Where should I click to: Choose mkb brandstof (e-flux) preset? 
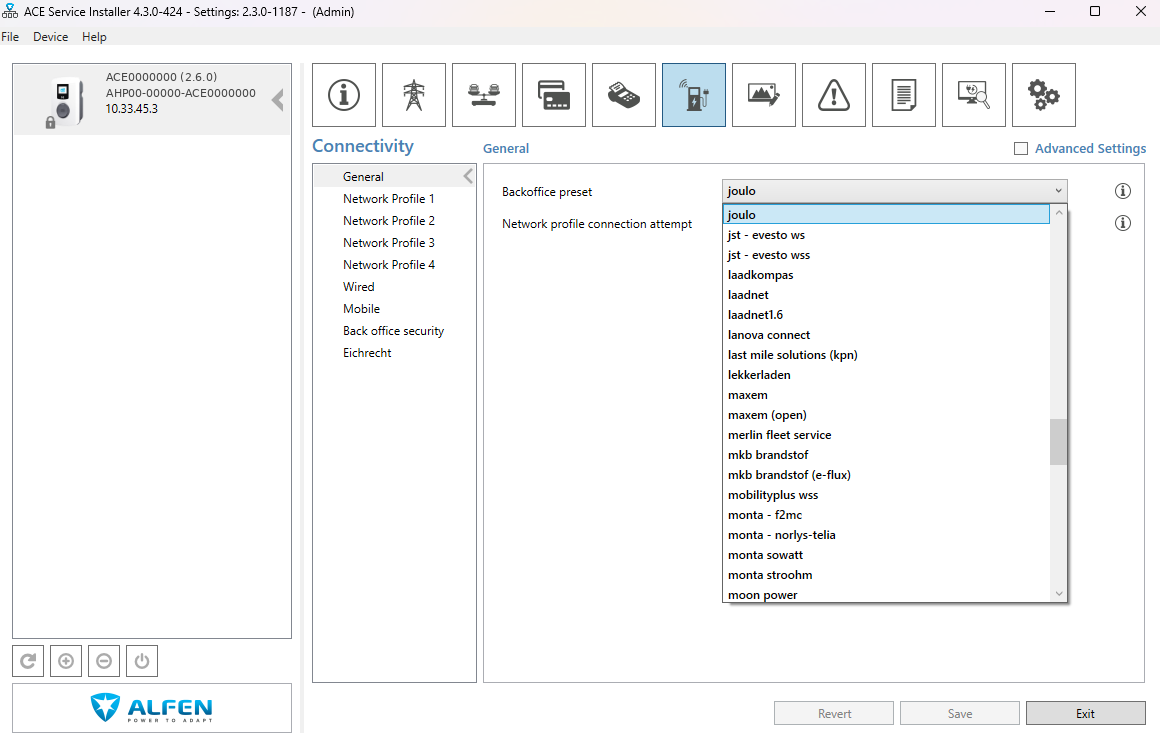click(886, 474)
